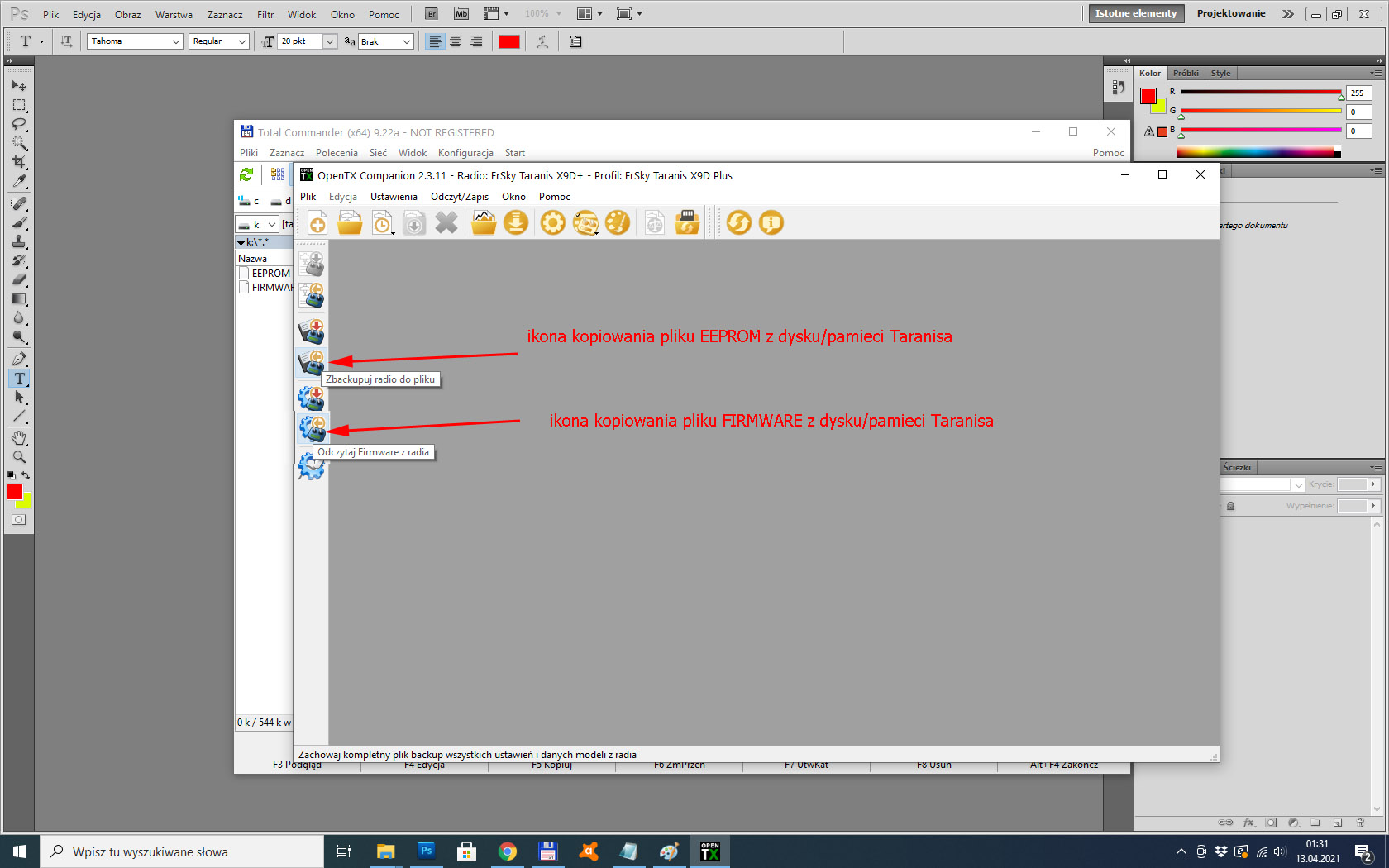Image resolution: width=1389 pixels, height=868 pixels.
Task: Click Projektowanie workspace button
Action: 1231,13
